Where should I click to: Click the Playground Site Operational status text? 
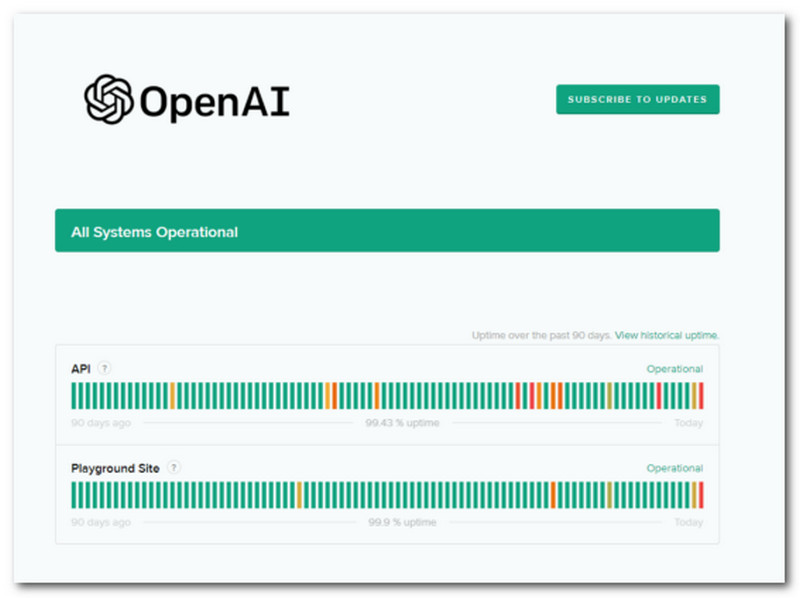tap(674, 468)
